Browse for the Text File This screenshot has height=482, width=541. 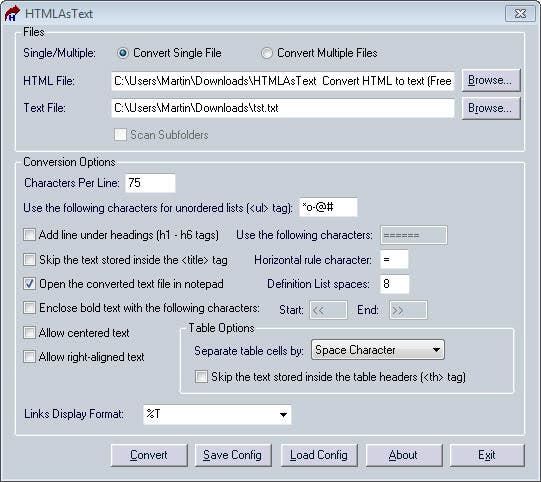click(x=491, y=108)
